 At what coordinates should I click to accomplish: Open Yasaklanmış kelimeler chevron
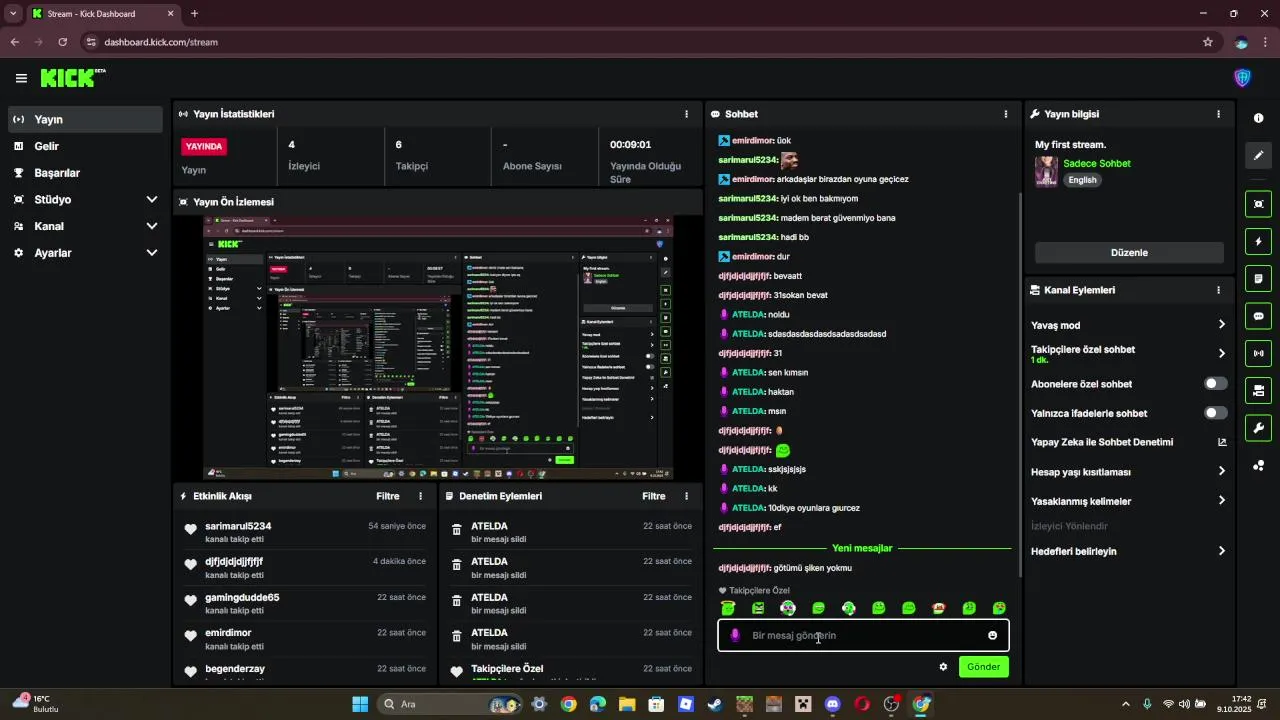tap(1221, 501)
